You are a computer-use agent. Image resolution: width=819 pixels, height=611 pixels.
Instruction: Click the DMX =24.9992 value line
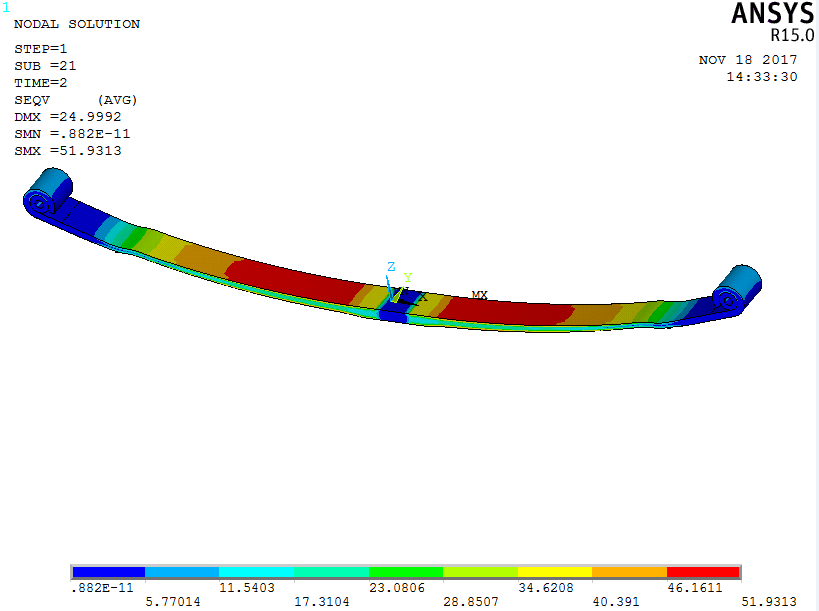68,117
